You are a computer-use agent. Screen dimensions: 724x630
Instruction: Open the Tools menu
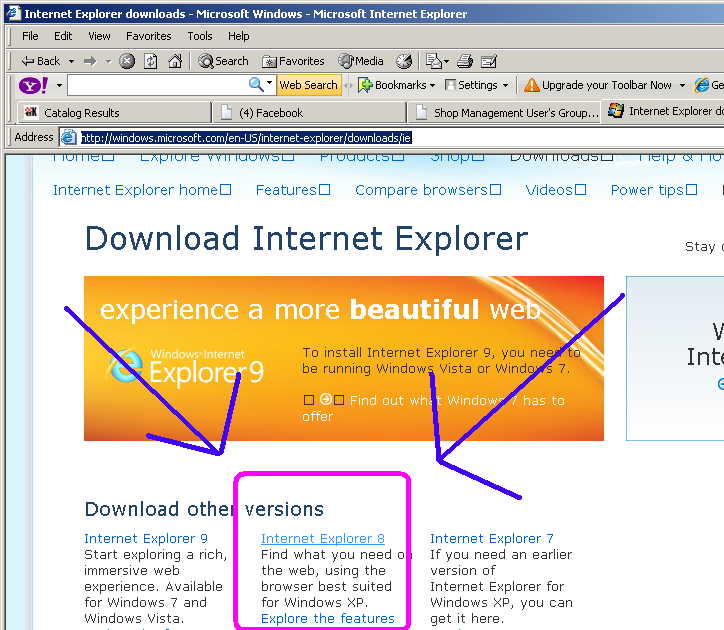tap(200, 36)
